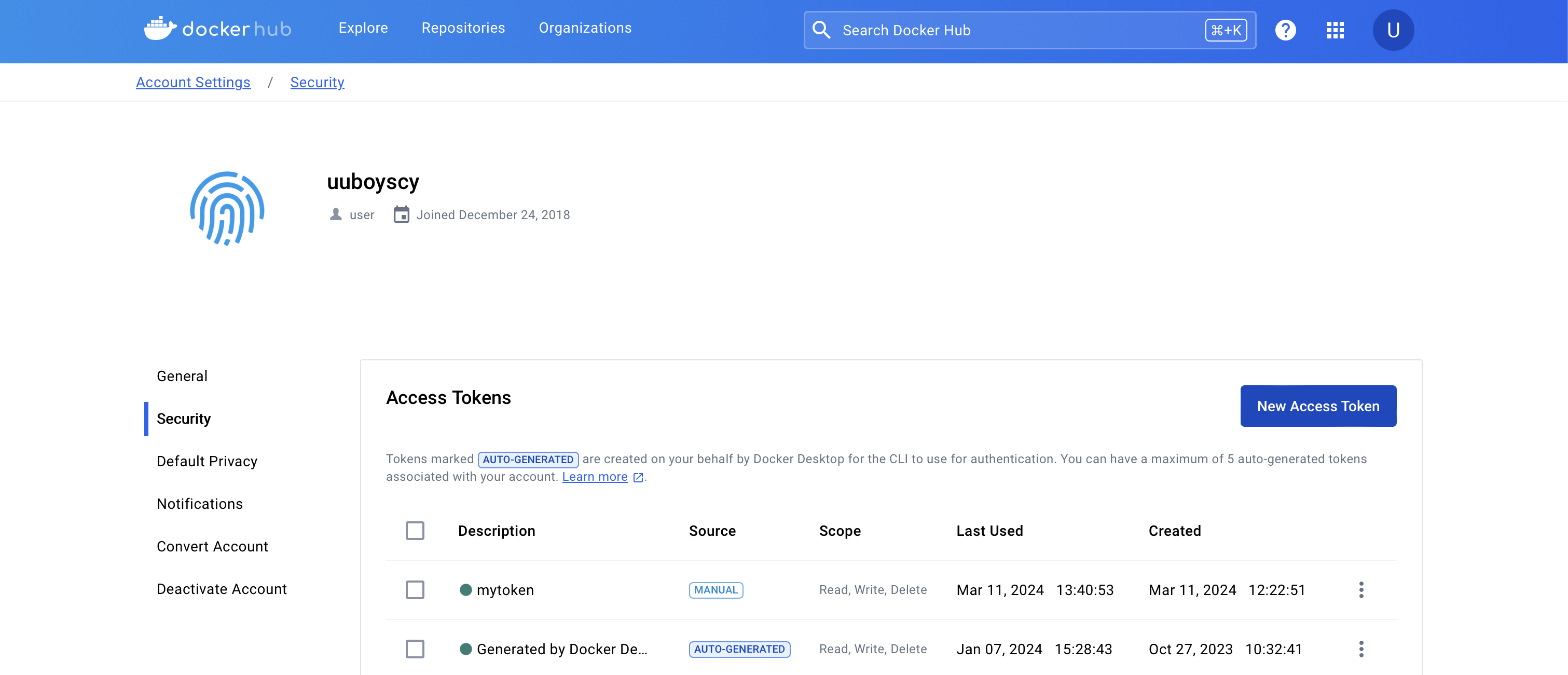Select Convert Account in sidebar
This screenshot has width=1568, height=675.
(212, 547)
